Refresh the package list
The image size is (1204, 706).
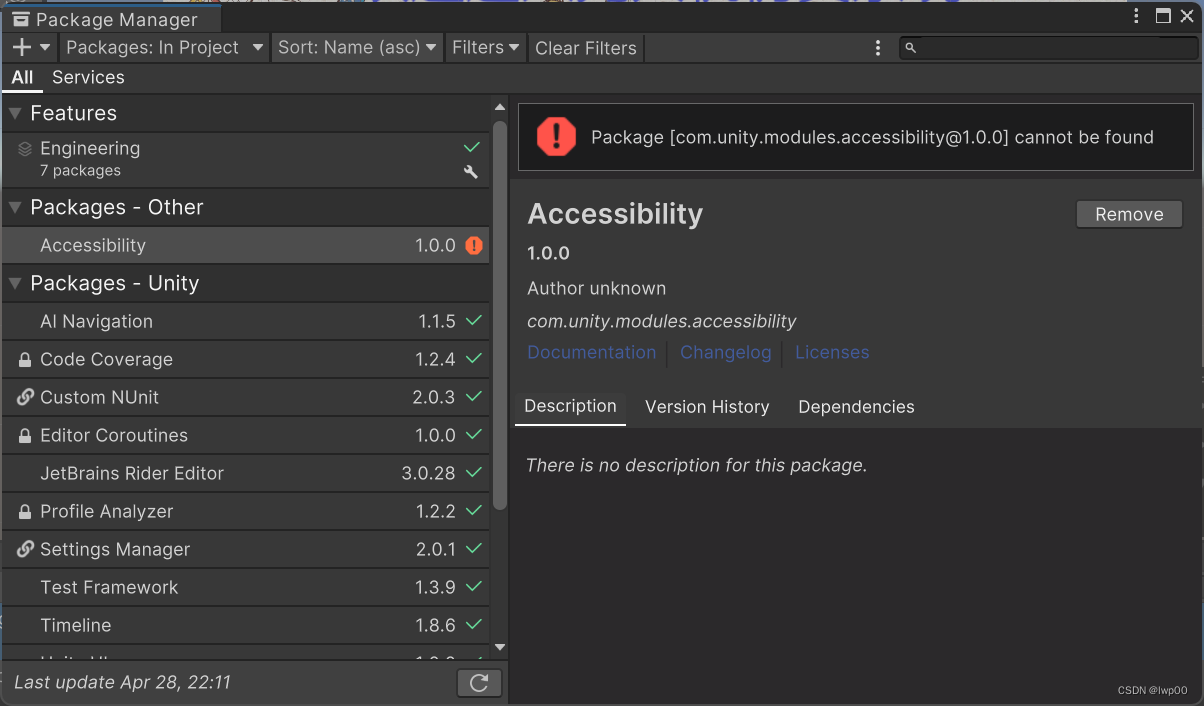[x=479, y=683]
